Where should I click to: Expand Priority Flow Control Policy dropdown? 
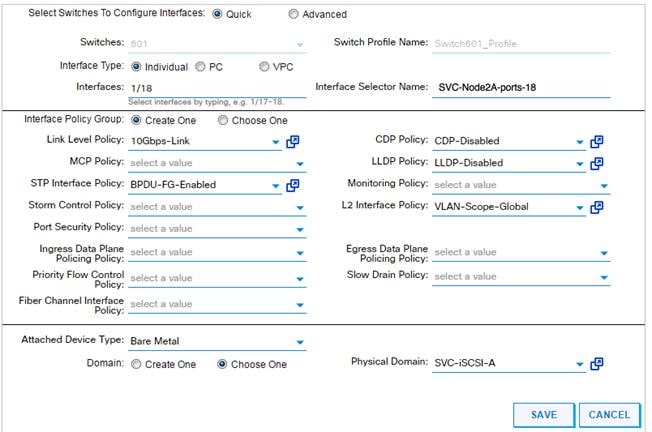[x=300, y=279]
